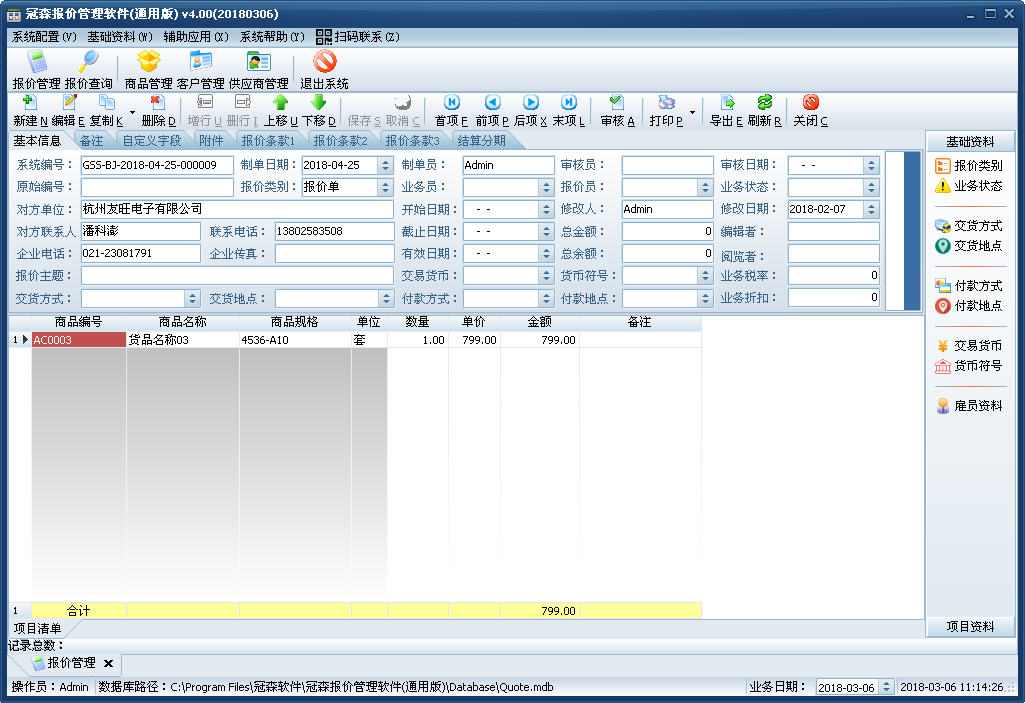Open the 复制 button dropdown arrow

click(132, 112)
